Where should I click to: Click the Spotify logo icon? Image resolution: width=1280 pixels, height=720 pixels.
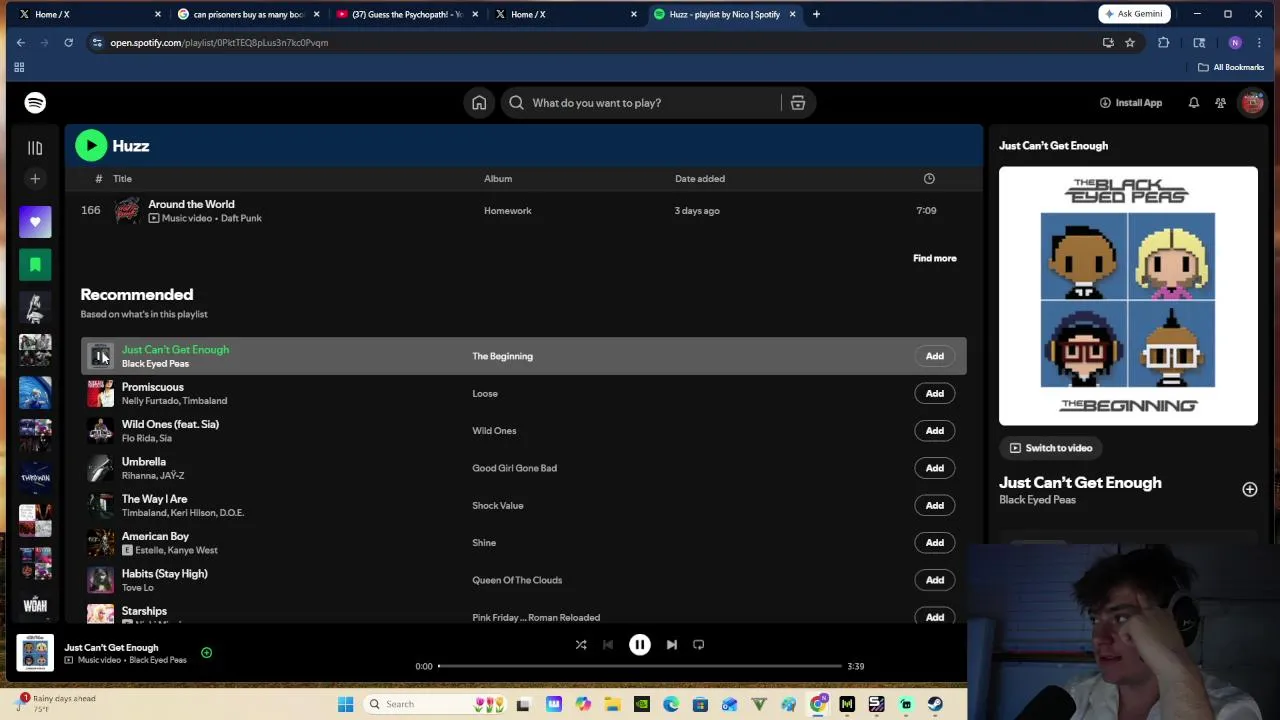35,103
